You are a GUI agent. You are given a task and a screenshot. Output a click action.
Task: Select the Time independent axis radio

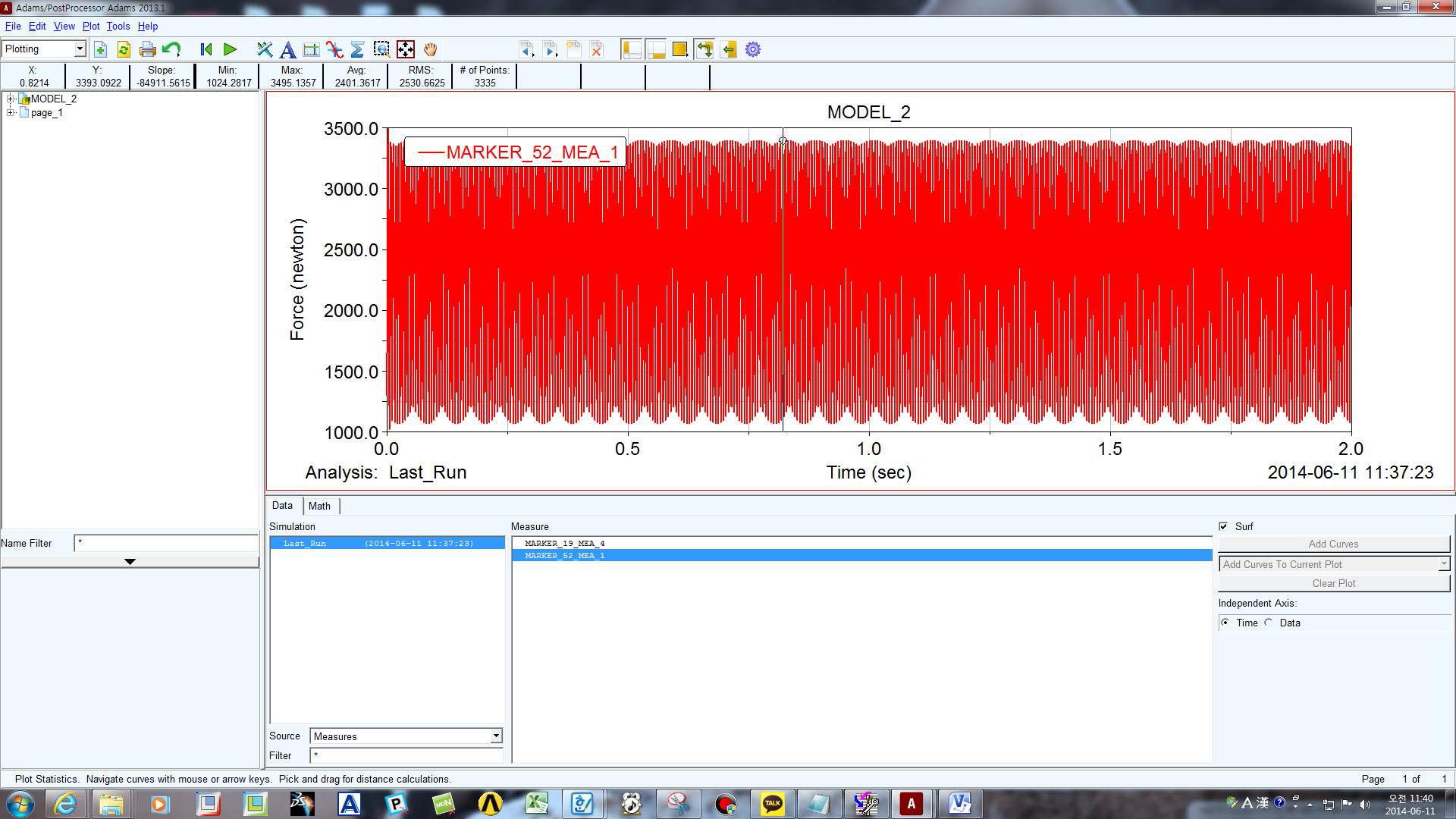pyautogui.click(x=1225, y=623)
